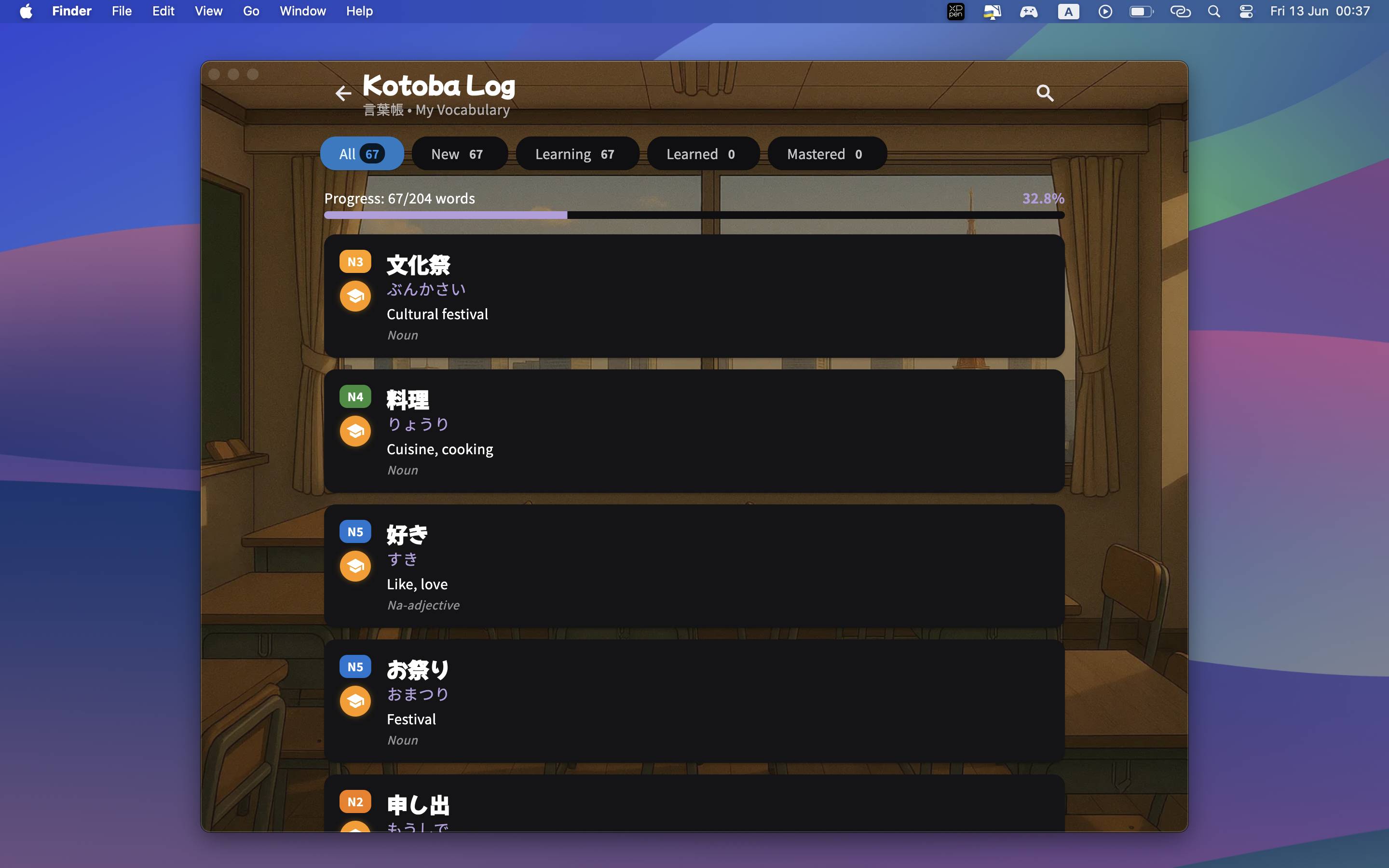Click the Now Playing icon in menu bar
Viewport: 1389px width, 868px height.
coord(1105,11)
